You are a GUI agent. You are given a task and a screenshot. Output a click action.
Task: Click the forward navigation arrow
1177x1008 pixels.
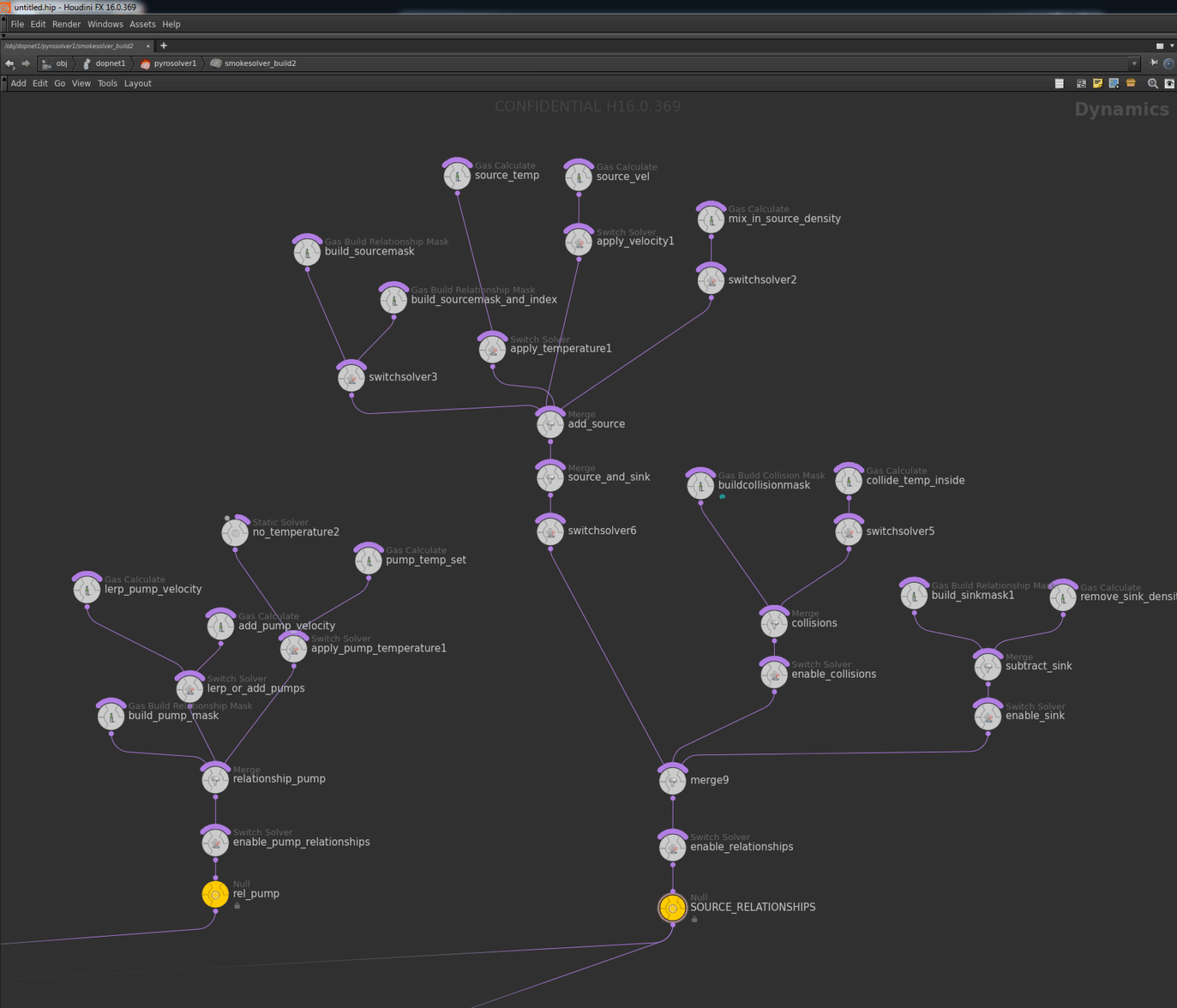[26, 64]
